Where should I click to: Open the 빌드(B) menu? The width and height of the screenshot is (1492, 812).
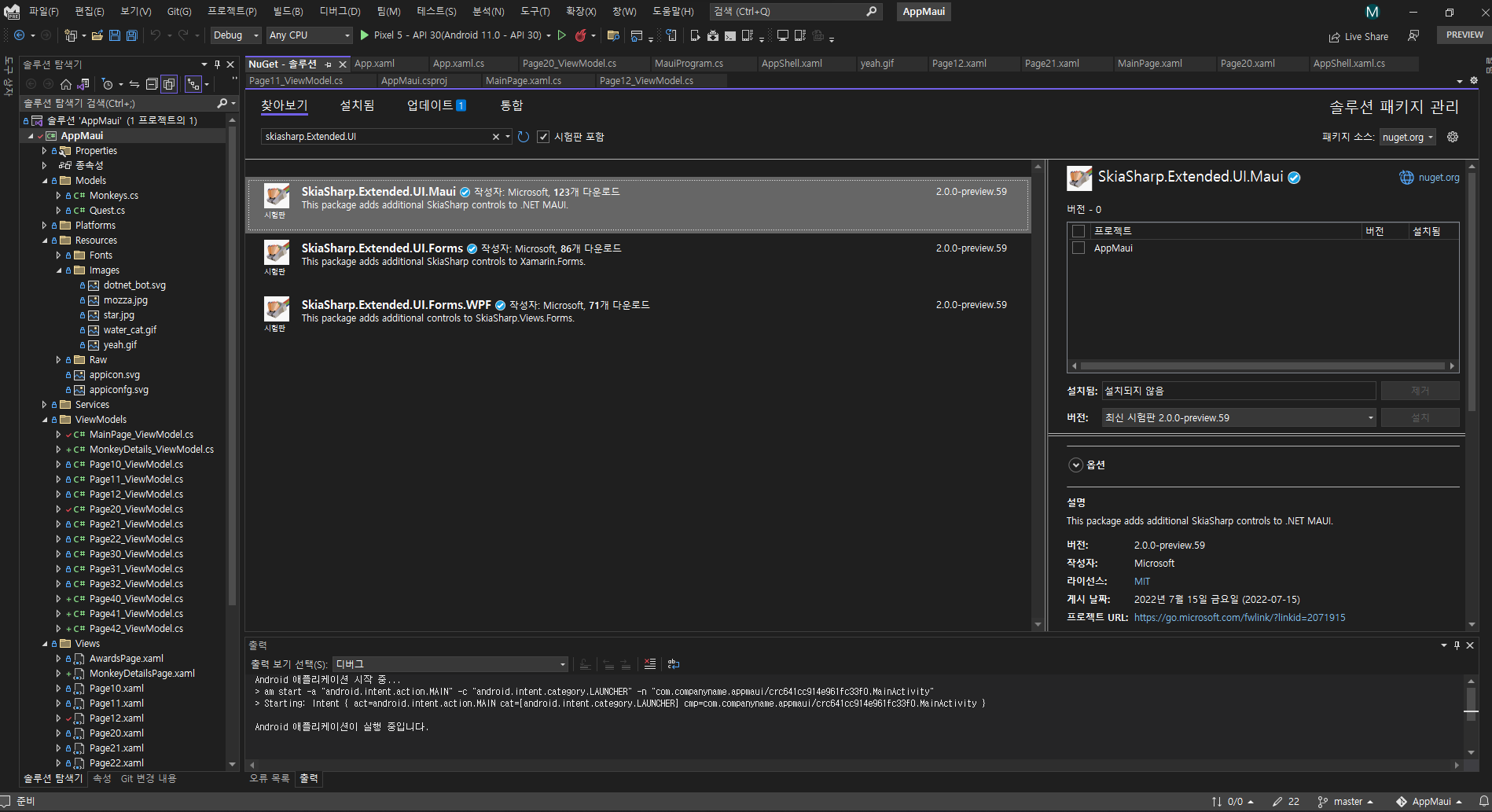point(288,12)
